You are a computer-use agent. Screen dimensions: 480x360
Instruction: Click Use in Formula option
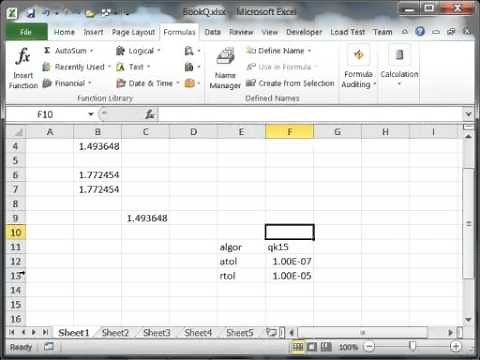point(282,67)
